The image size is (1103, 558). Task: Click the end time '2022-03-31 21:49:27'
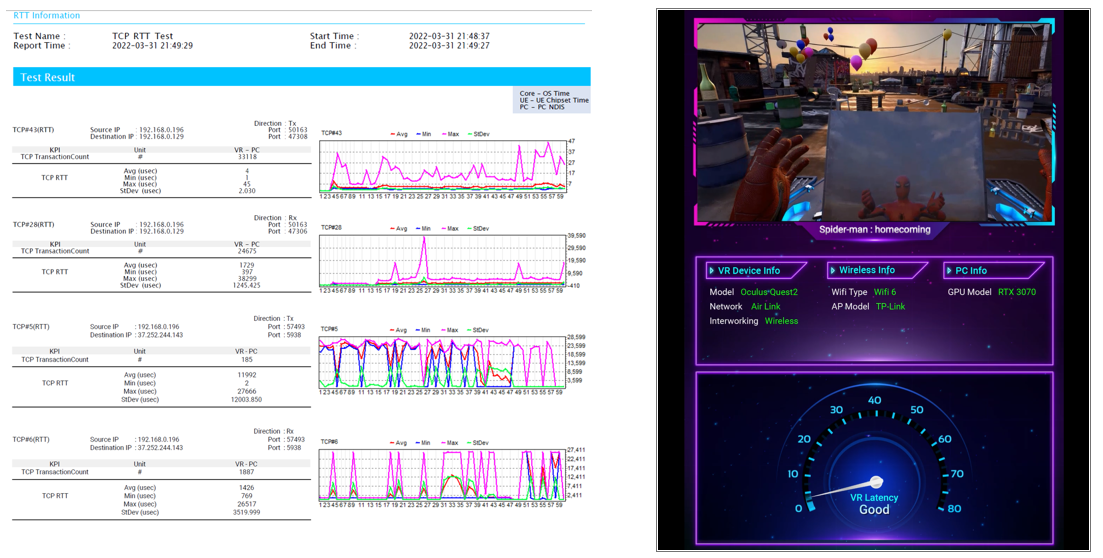450,46
